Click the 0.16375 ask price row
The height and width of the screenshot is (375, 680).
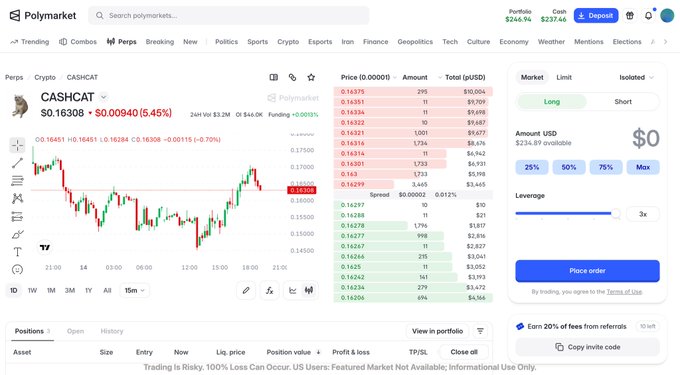(413, 91)
